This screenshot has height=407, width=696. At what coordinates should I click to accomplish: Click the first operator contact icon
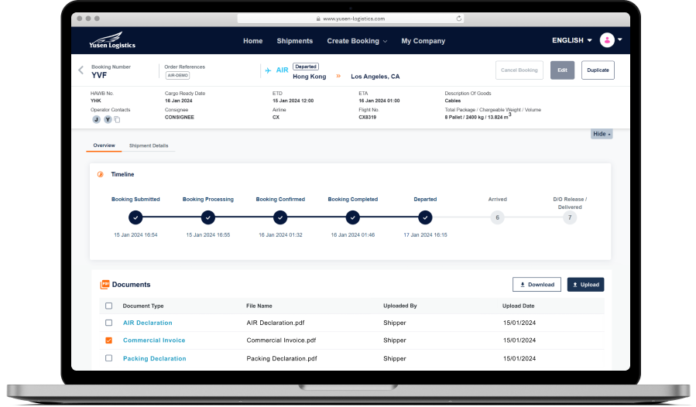95,119
